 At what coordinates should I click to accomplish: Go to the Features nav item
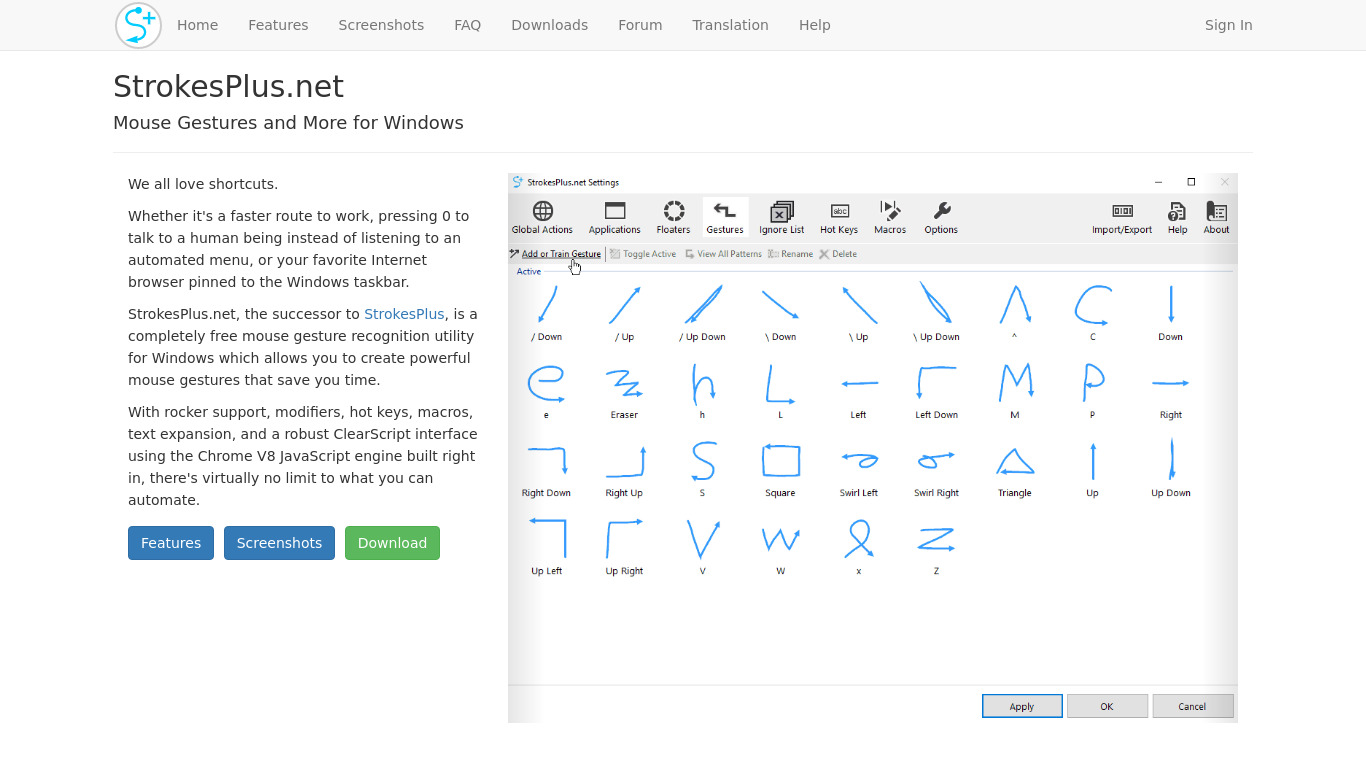[278, 25]
